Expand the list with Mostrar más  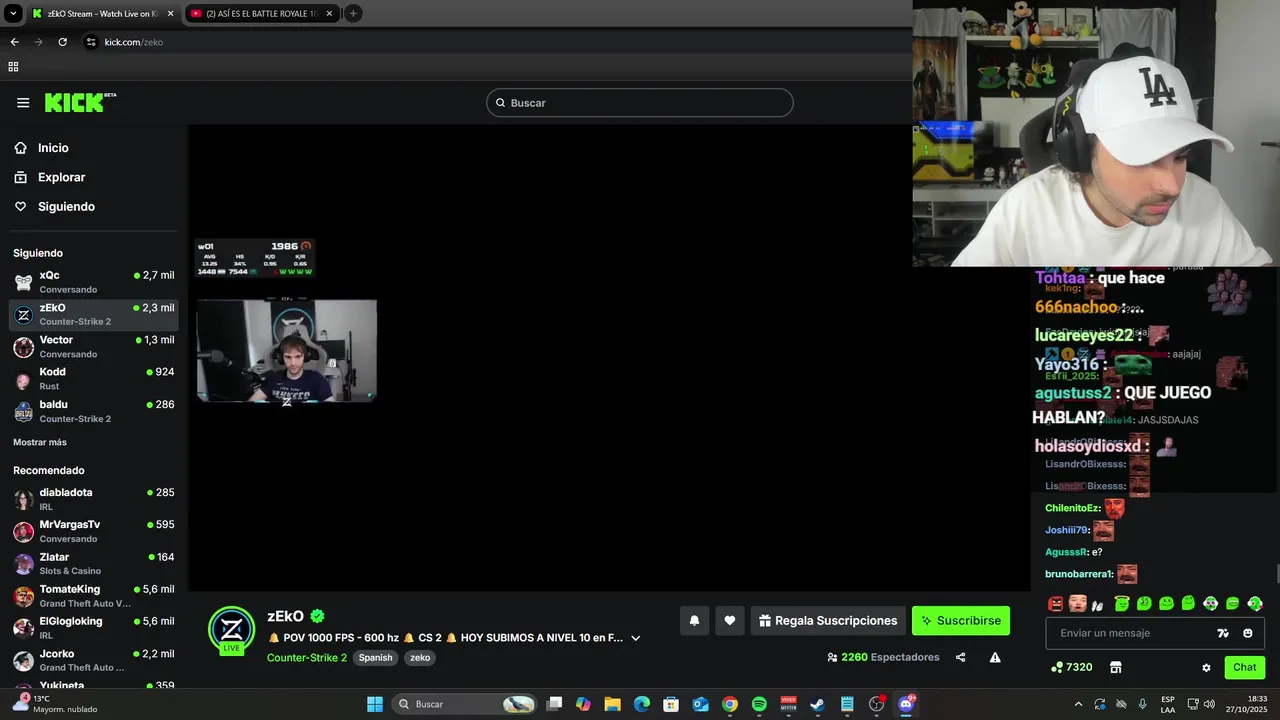pyautogui.click(x=40, y=442)
